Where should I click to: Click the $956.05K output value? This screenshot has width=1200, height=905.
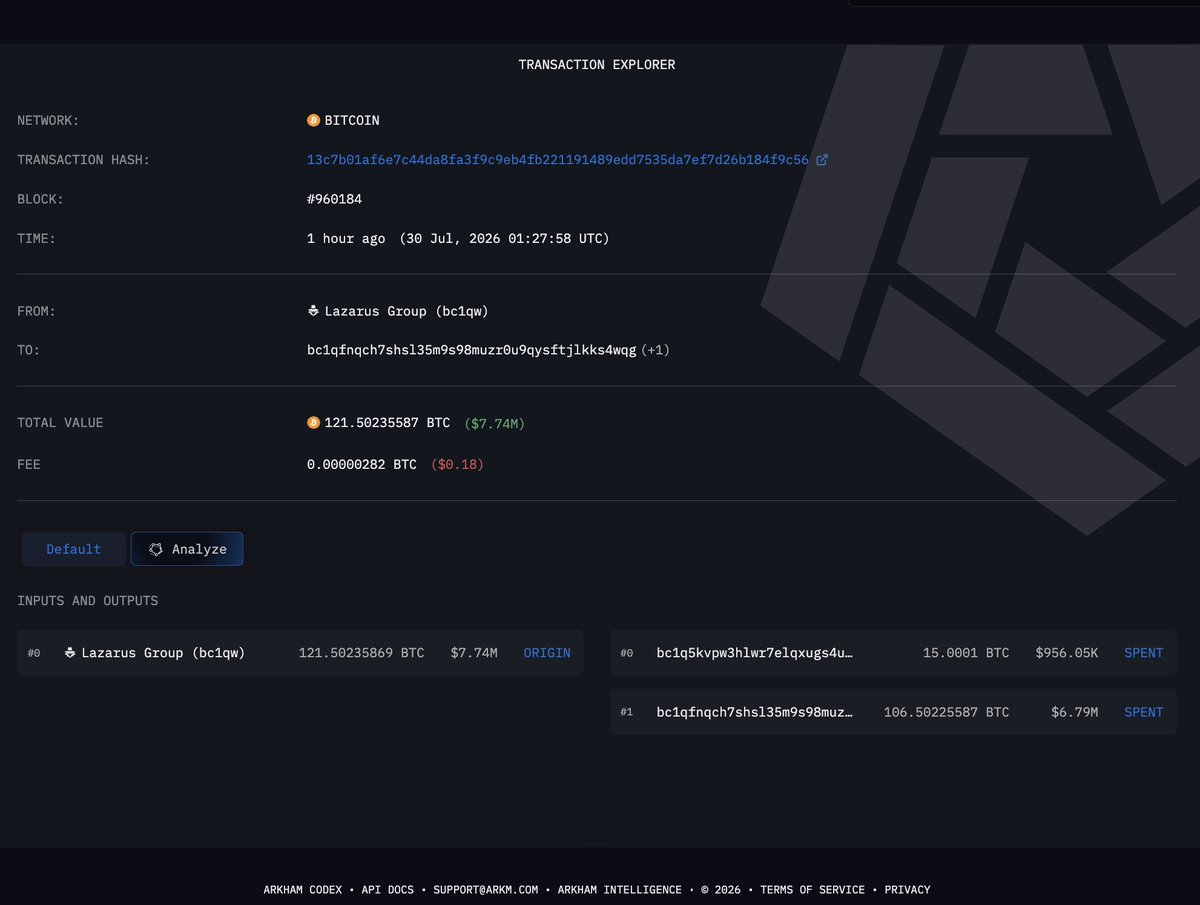tap(1067, 653)
